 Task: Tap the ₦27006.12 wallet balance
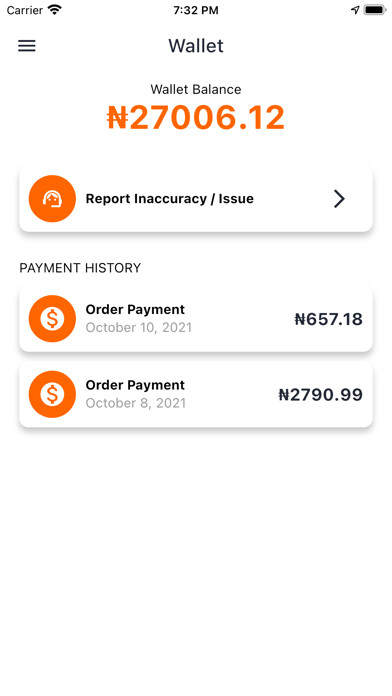[x=196, y=118]
